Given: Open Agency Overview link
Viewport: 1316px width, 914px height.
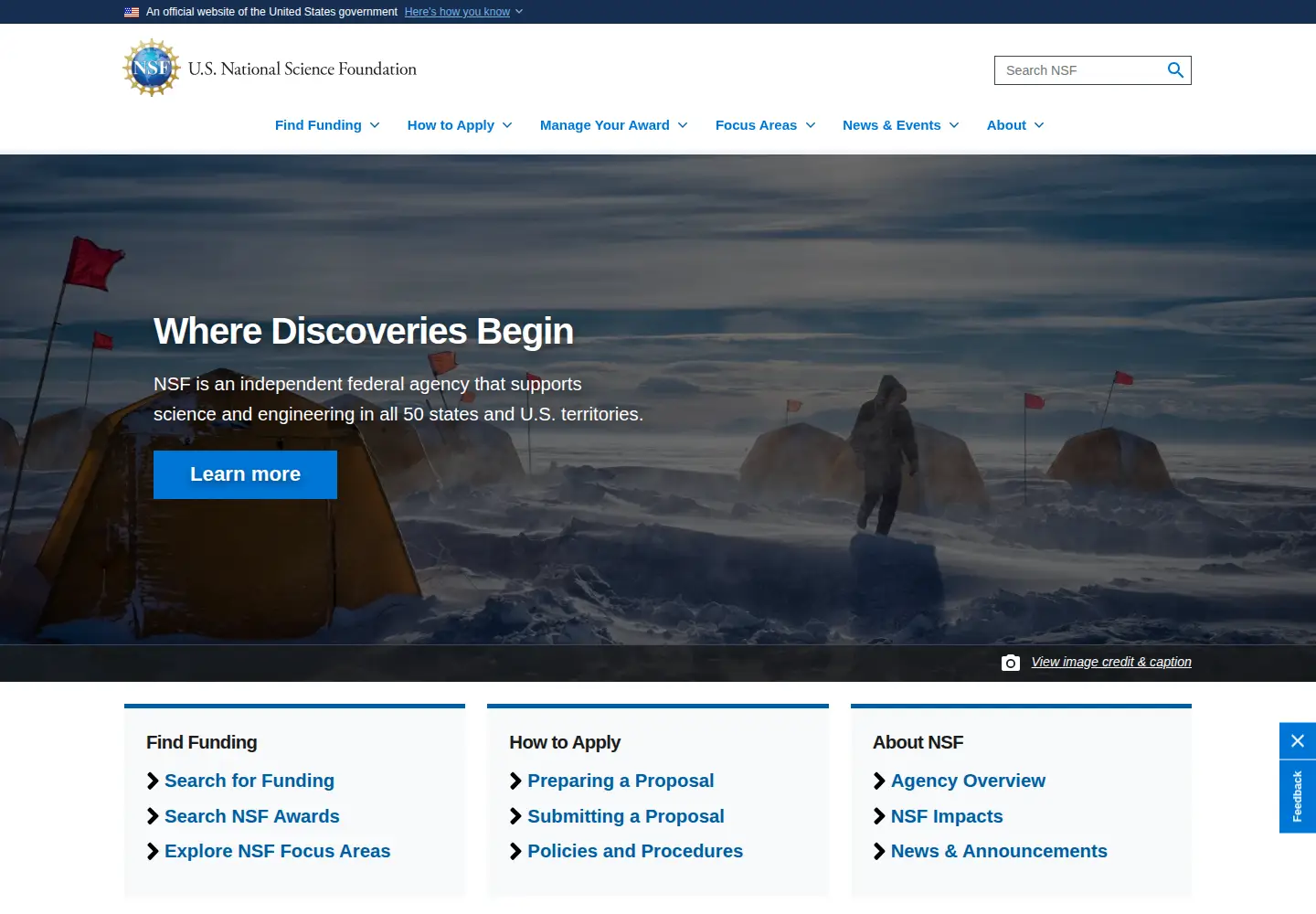Looking at the screenshot, I should pyautogui.click(x=968, y=781).
